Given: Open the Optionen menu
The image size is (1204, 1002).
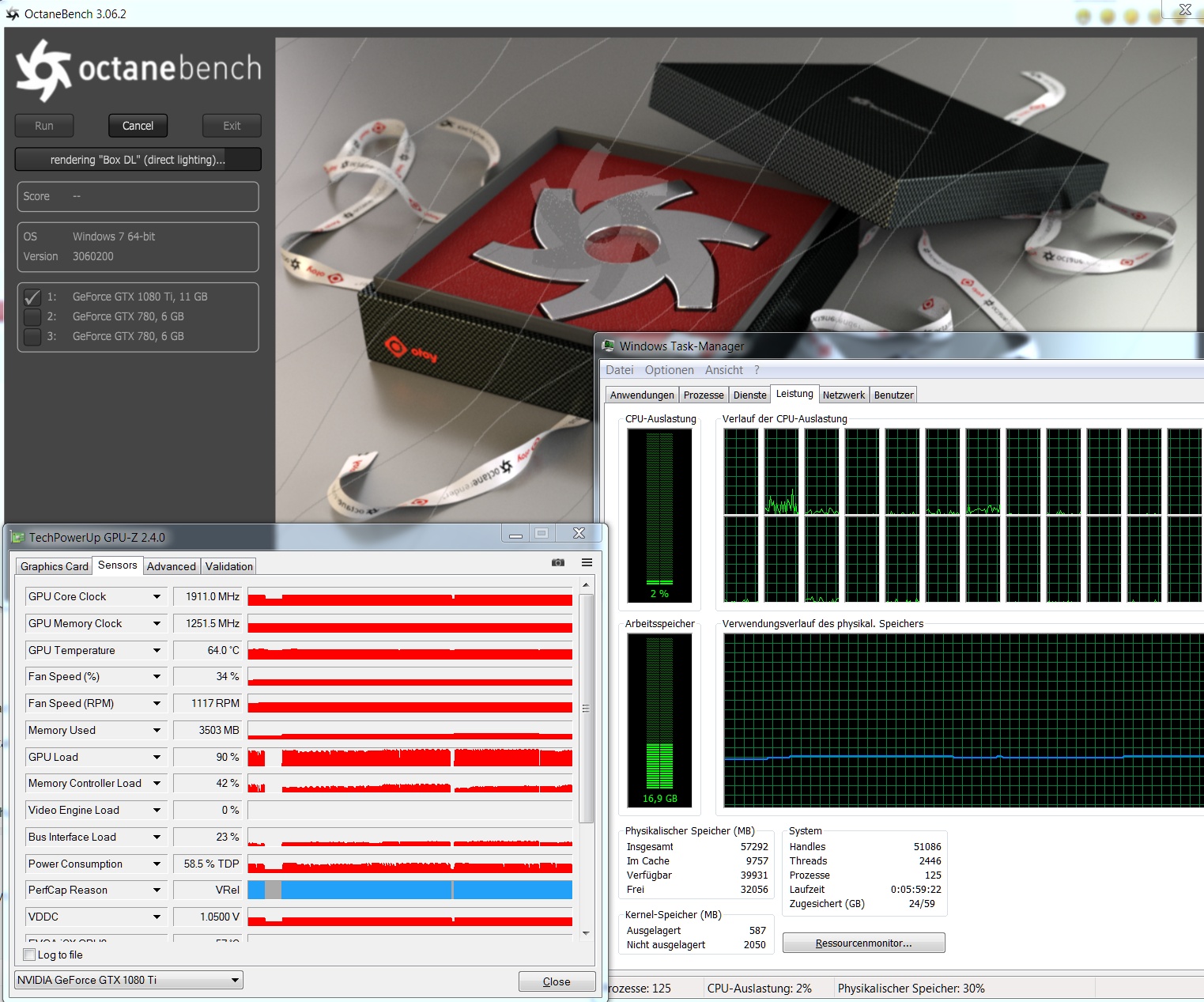Looking at the screenshot, I should (670, 370).
